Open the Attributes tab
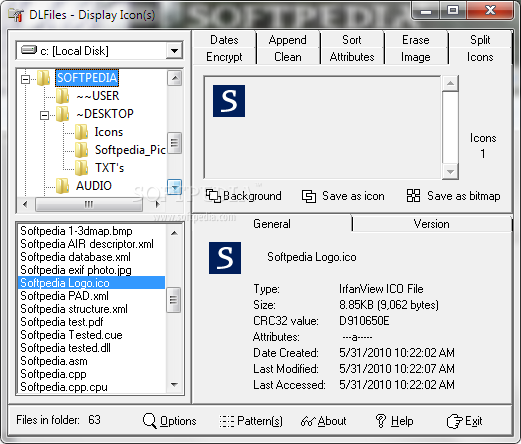The height and width of the screenshot is (444, 521). (x=352, y=57)
